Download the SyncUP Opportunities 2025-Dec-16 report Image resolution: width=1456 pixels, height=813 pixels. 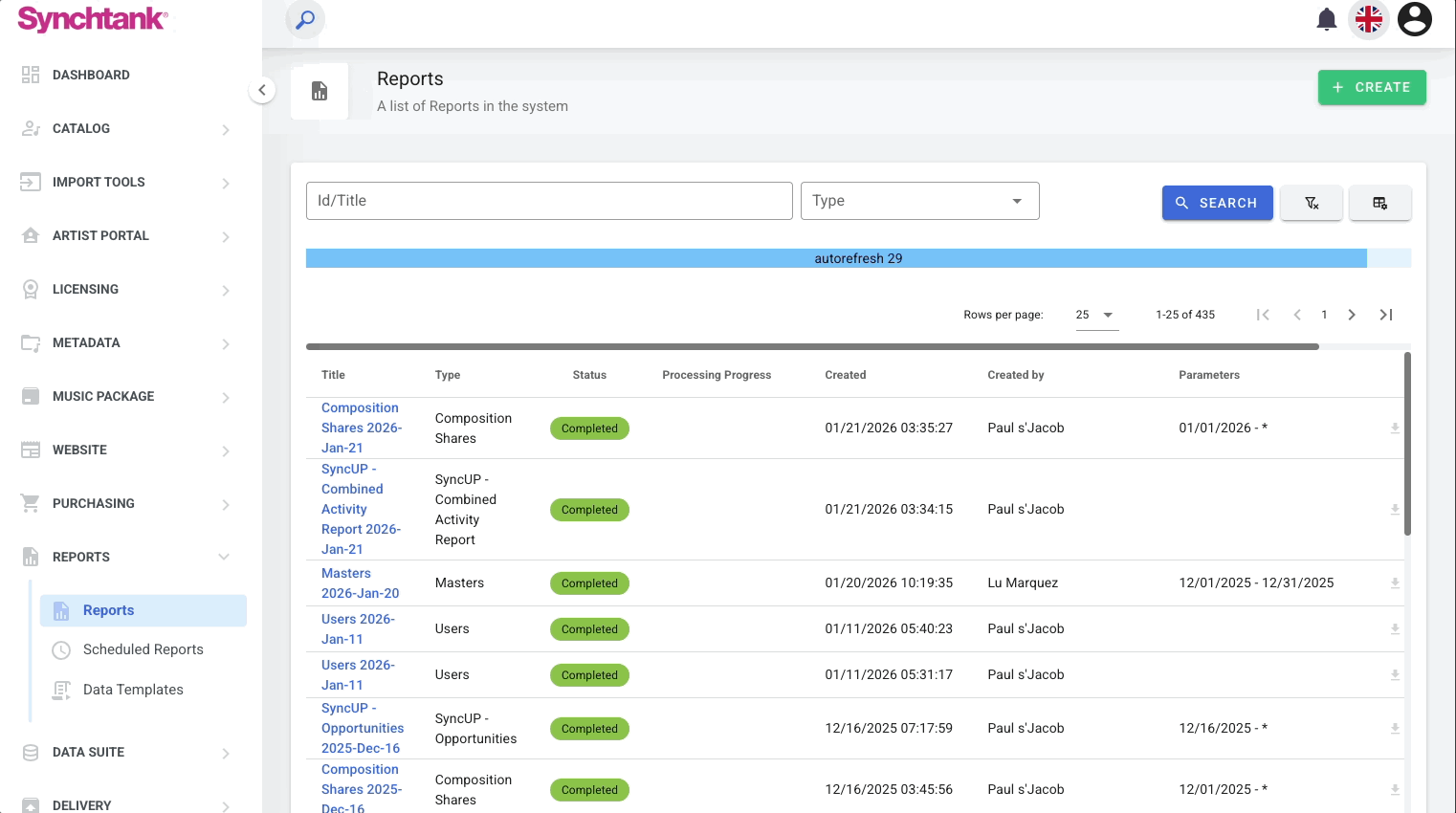[x=1395, y=729]
